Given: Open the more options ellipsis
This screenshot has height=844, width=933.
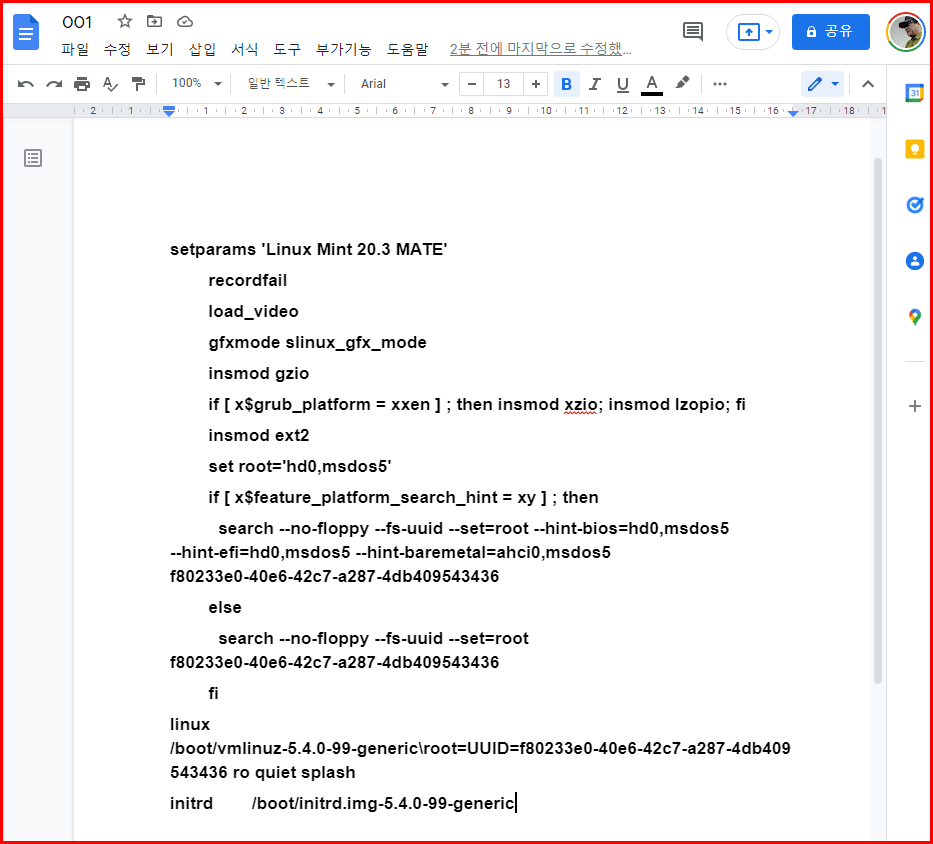Looking at the screenshot, I should [719, 84].
